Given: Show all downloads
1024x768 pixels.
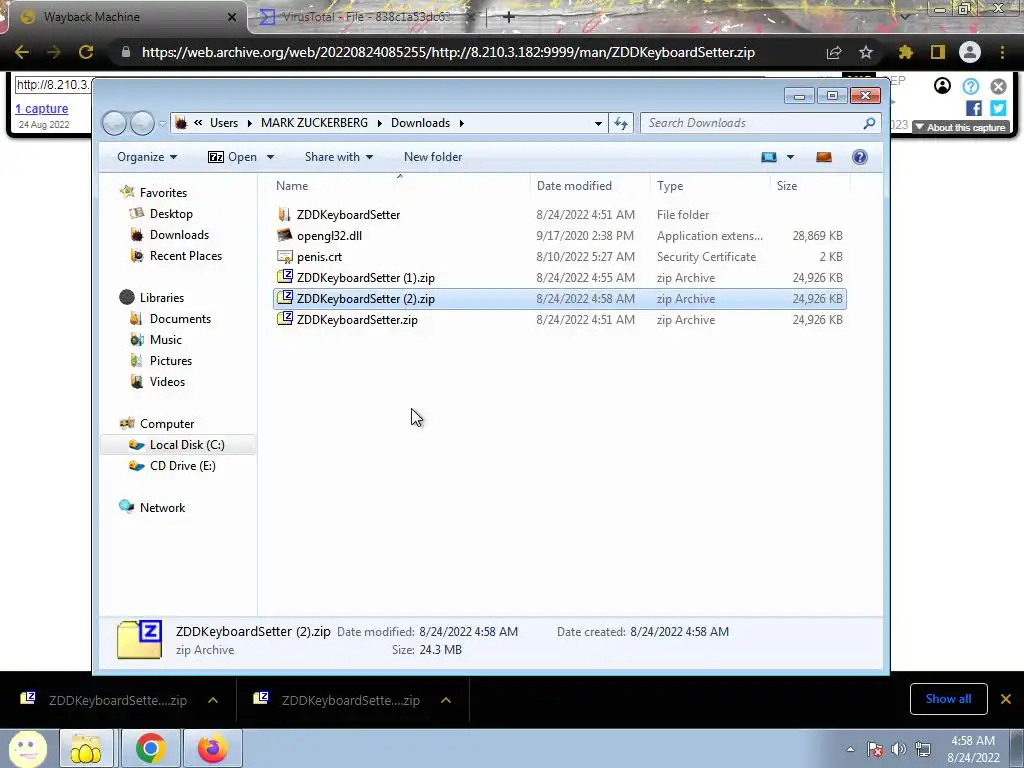Looking at the screenshot, I should pos(948,699).
